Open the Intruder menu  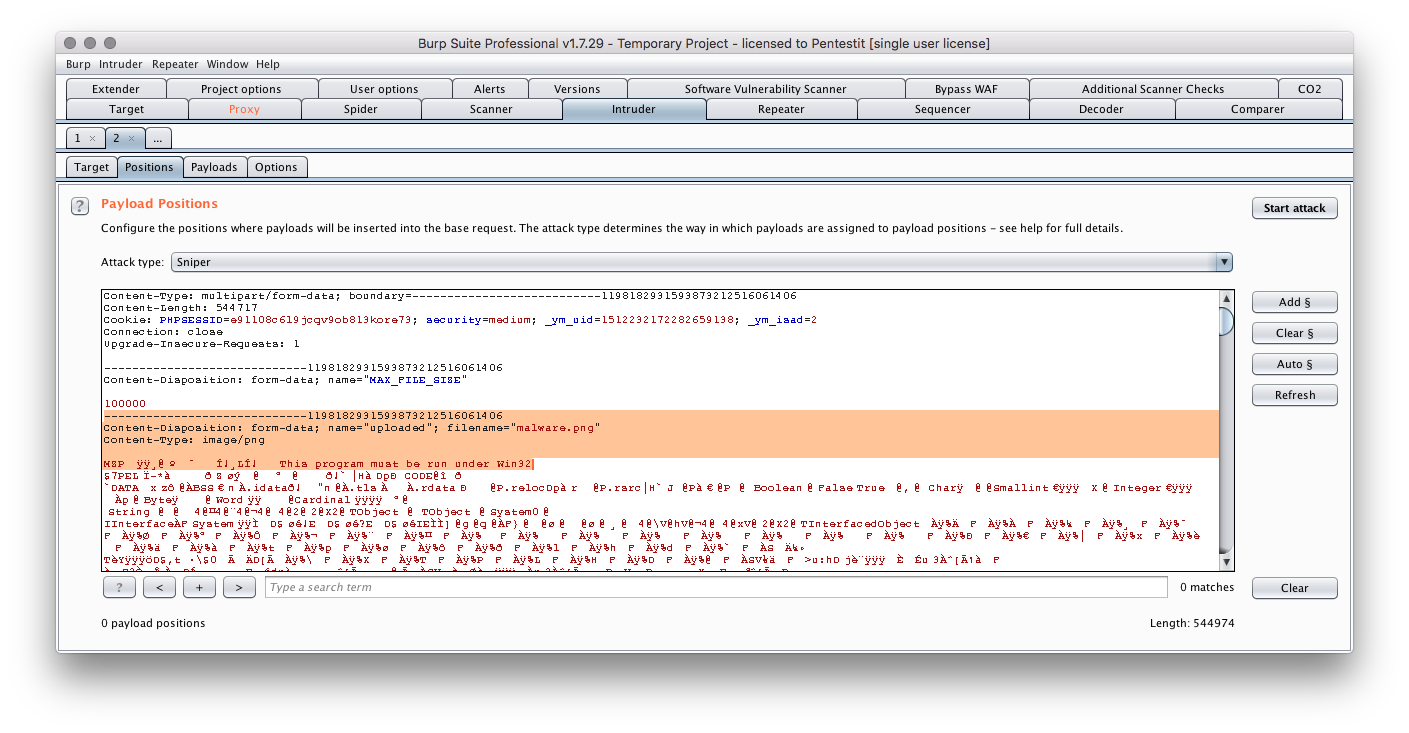[120, 64]
